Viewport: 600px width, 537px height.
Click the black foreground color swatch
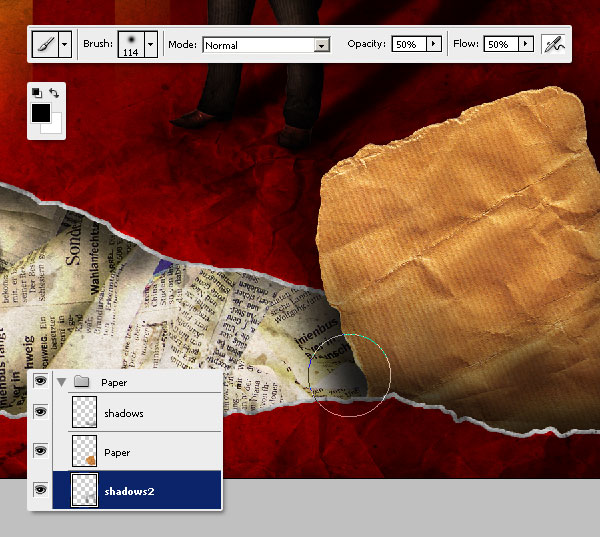(x=41, y=113)
